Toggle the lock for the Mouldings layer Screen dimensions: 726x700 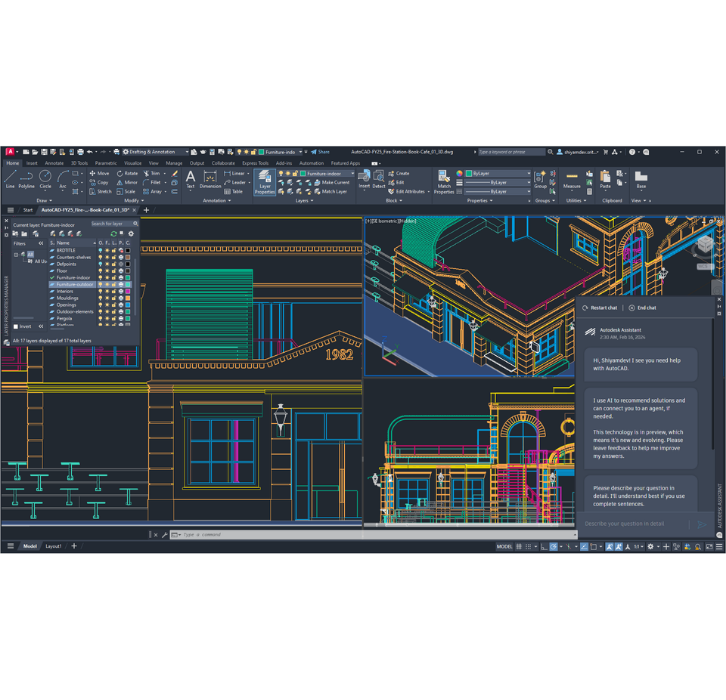[113, 297]
